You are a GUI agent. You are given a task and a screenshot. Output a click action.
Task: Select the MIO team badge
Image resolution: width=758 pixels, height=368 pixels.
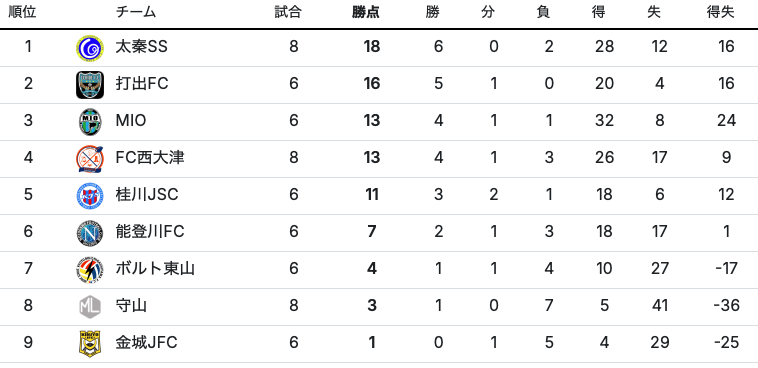pos(89,122)
